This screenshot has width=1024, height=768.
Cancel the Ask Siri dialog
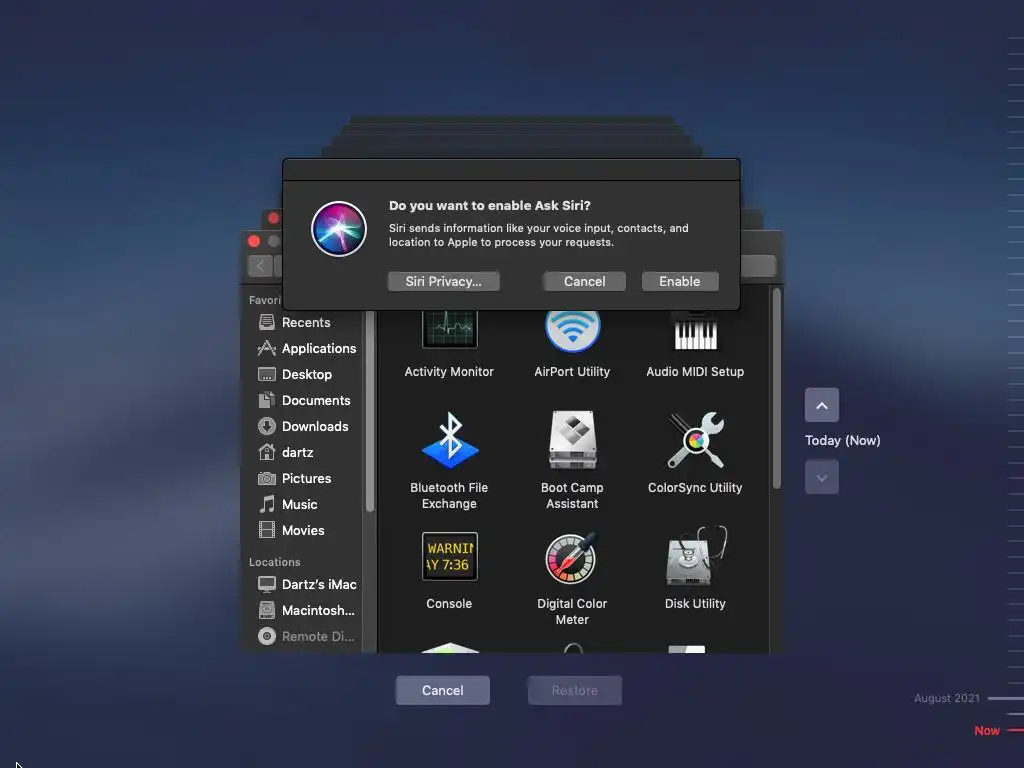tap(584, 281)
